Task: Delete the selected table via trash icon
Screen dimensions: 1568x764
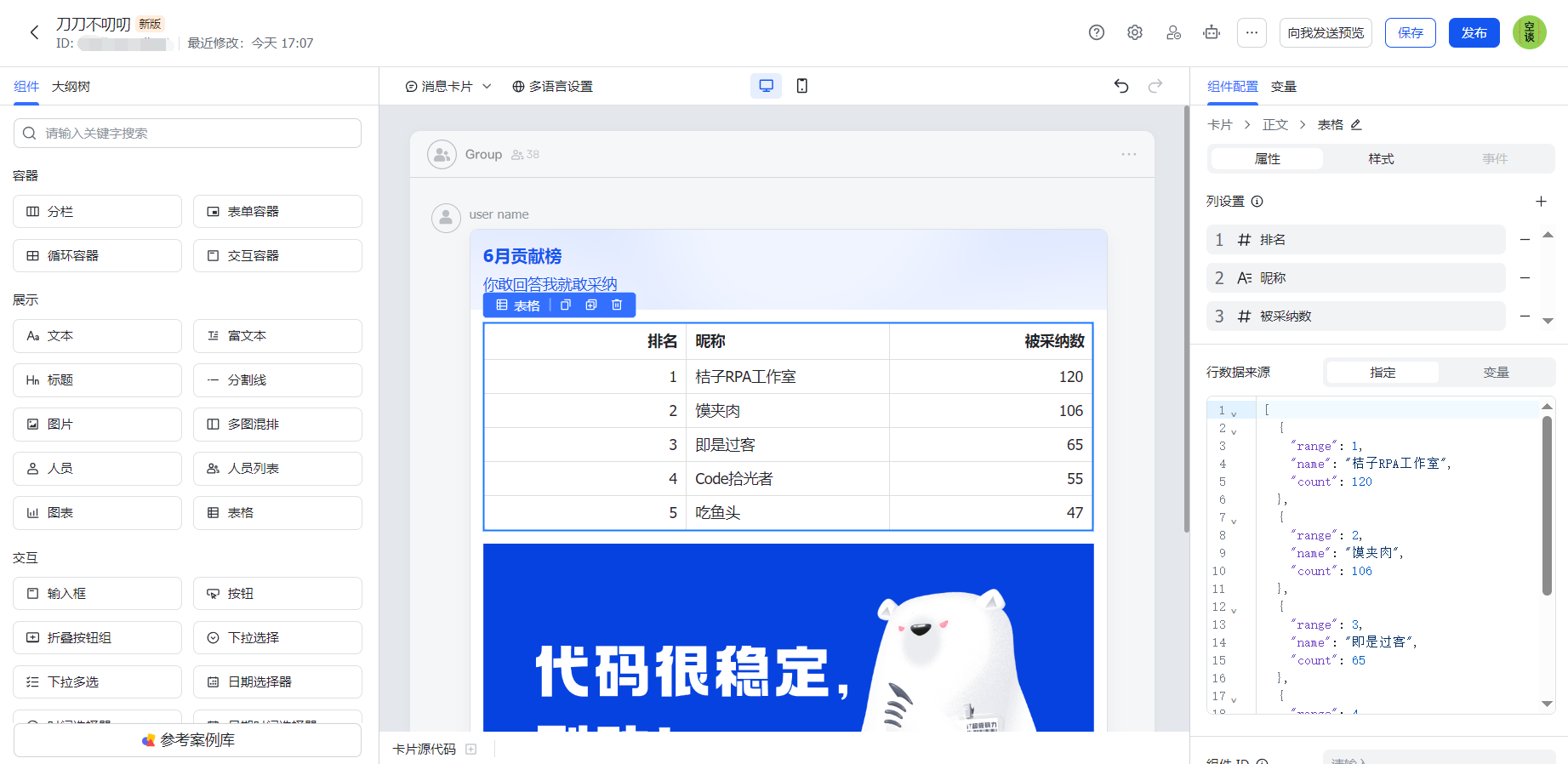Action: 617,305
